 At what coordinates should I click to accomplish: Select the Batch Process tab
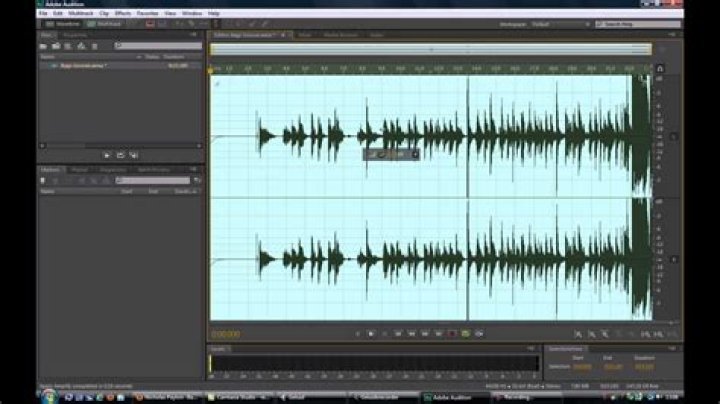[154, 170]
